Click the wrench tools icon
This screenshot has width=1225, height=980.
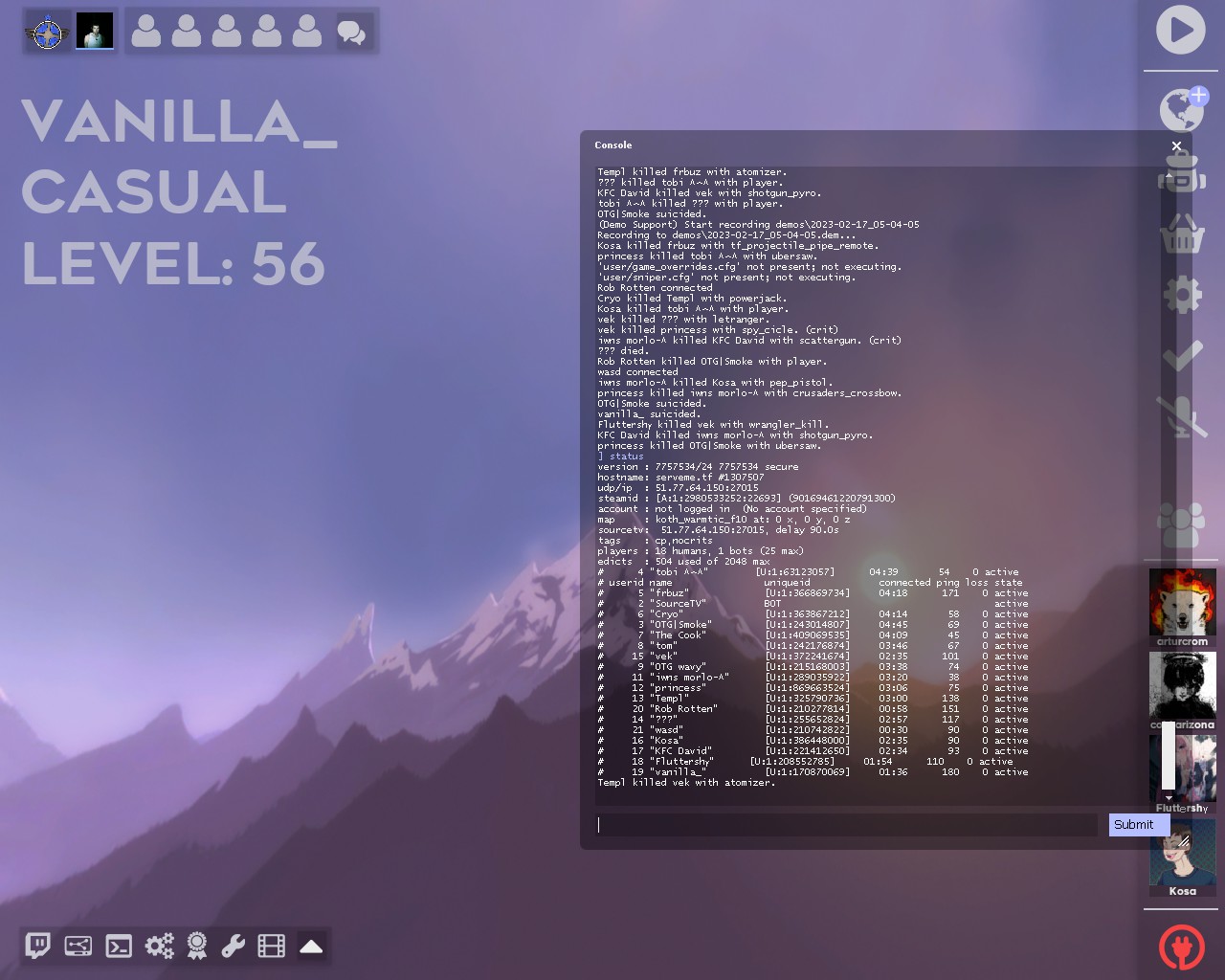click(x=234, y=947)
